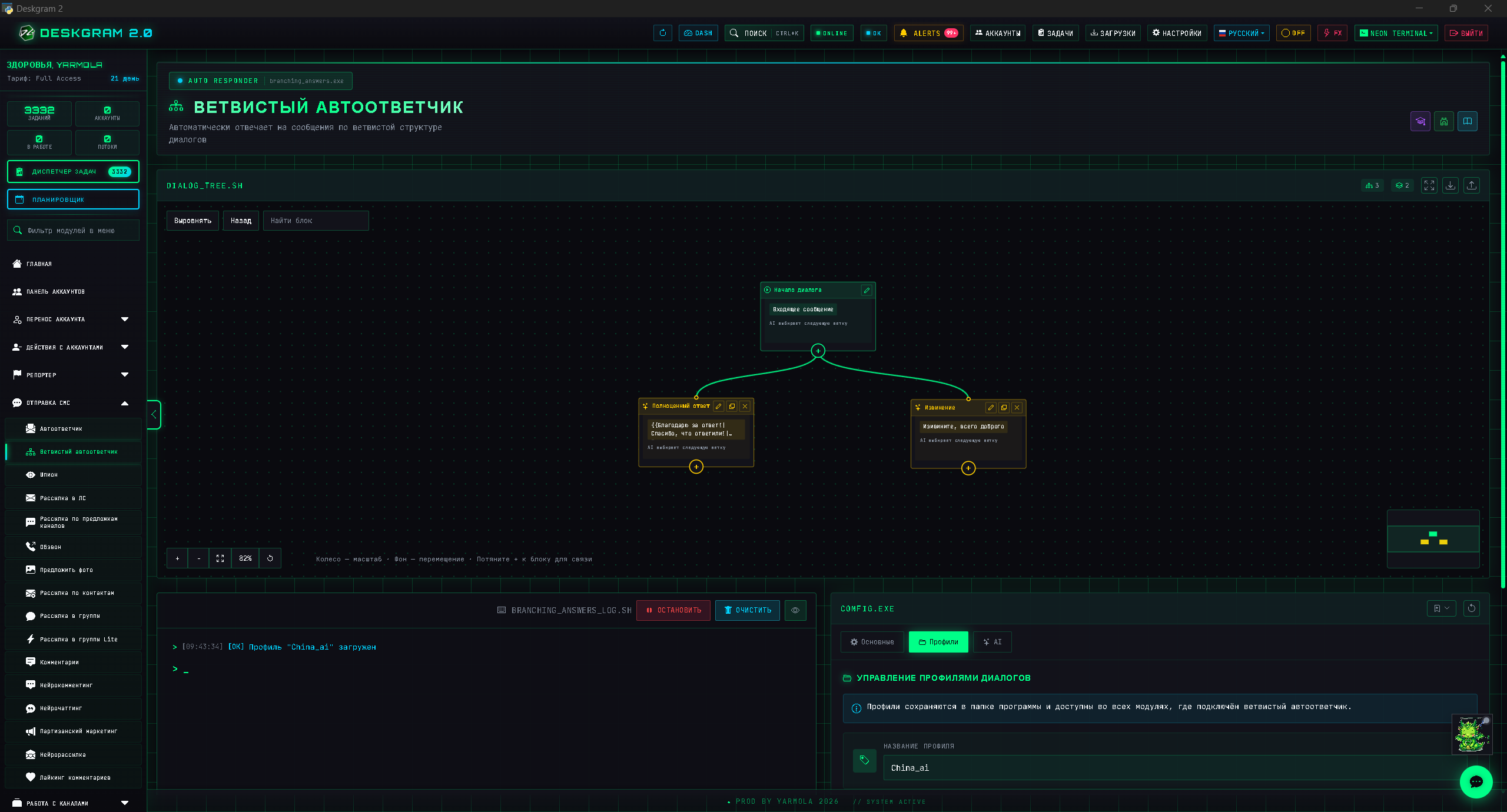The width and height of the screenshot is (1507, 812).
Task: Edit the Начало диалога node pencil icon
Action: coord(867,290)
